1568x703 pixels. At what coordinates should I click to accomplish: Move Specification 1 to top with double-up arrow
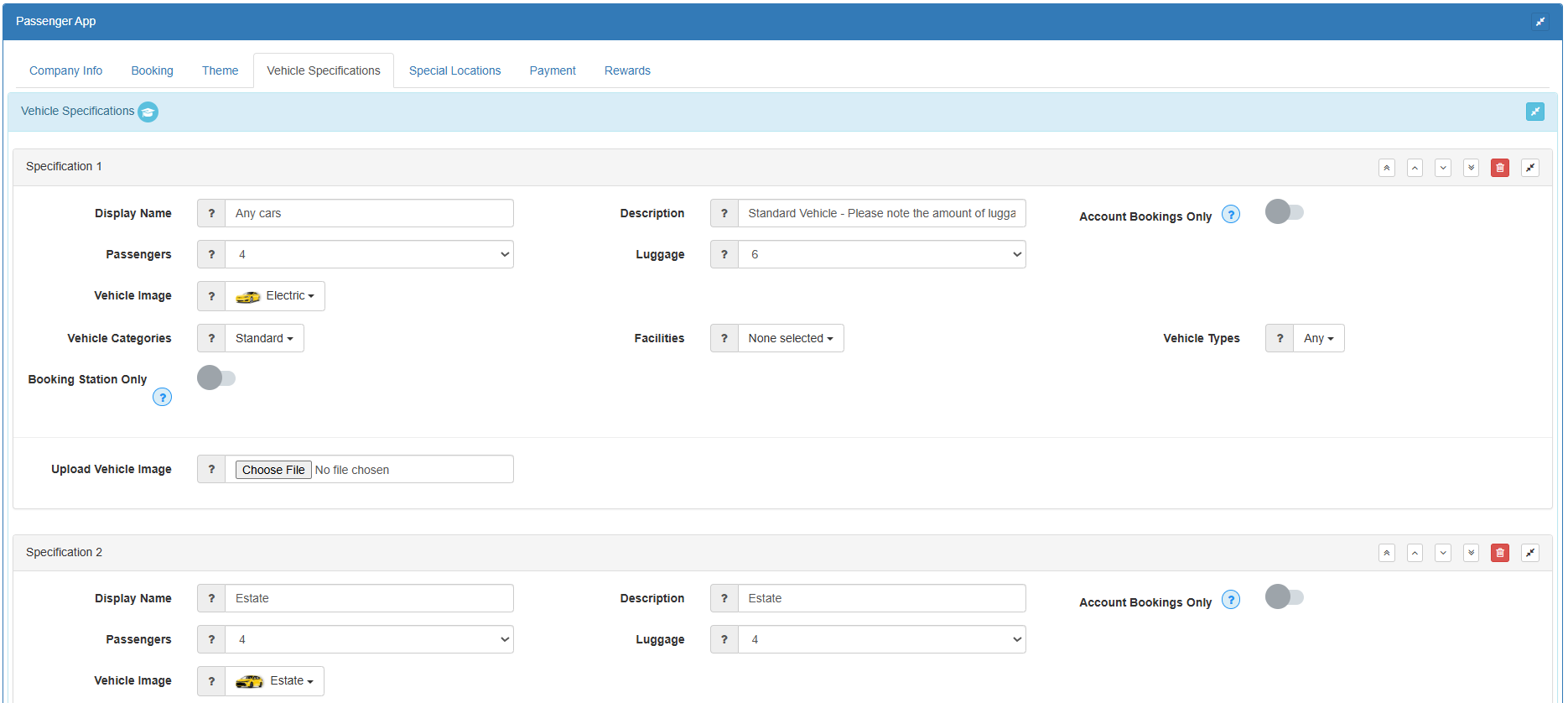click(1387, 168)
